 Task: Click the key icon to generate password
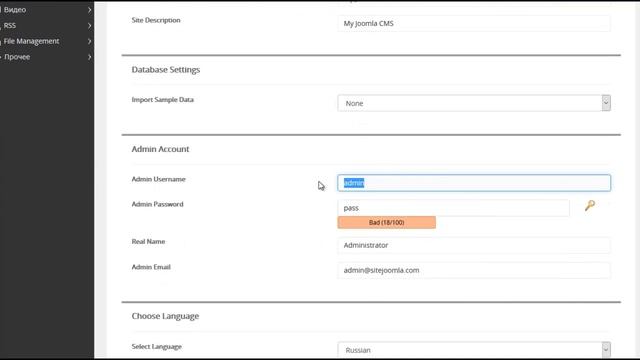(x=589, y=205)
